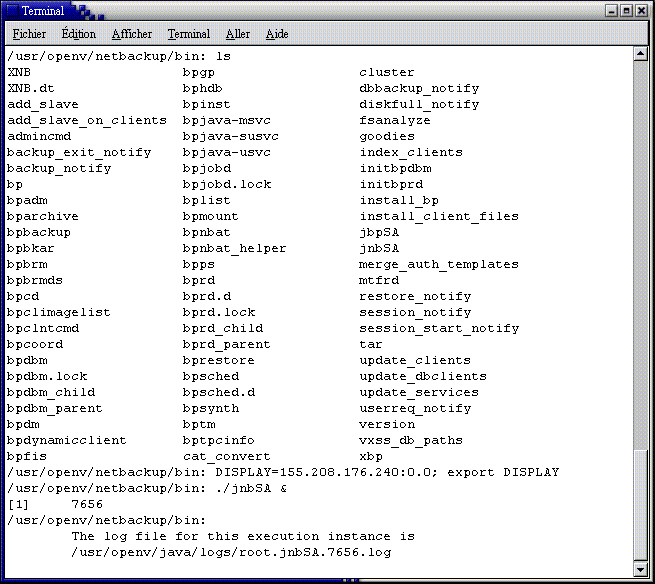Click the entry fsanalyze
This screenshot has width=655, height=584.
pyautogui.click(x=395, y=121)
